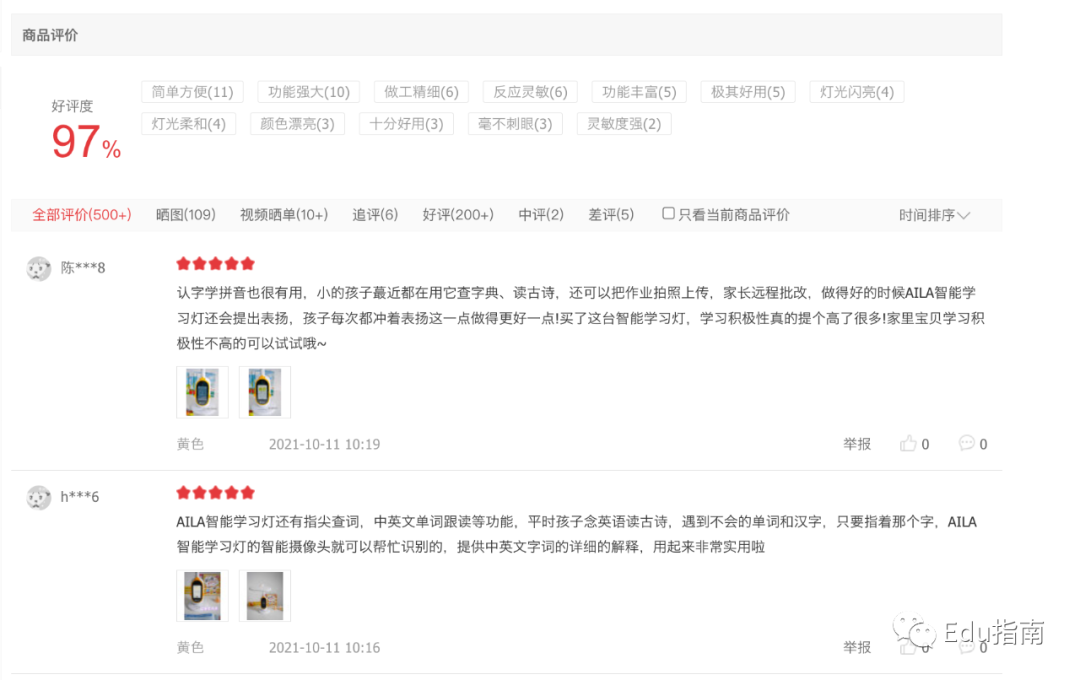Open 视频晒单(10+) tab
The height and width of the screenshot is (680, 1080).
pos(284,215)
